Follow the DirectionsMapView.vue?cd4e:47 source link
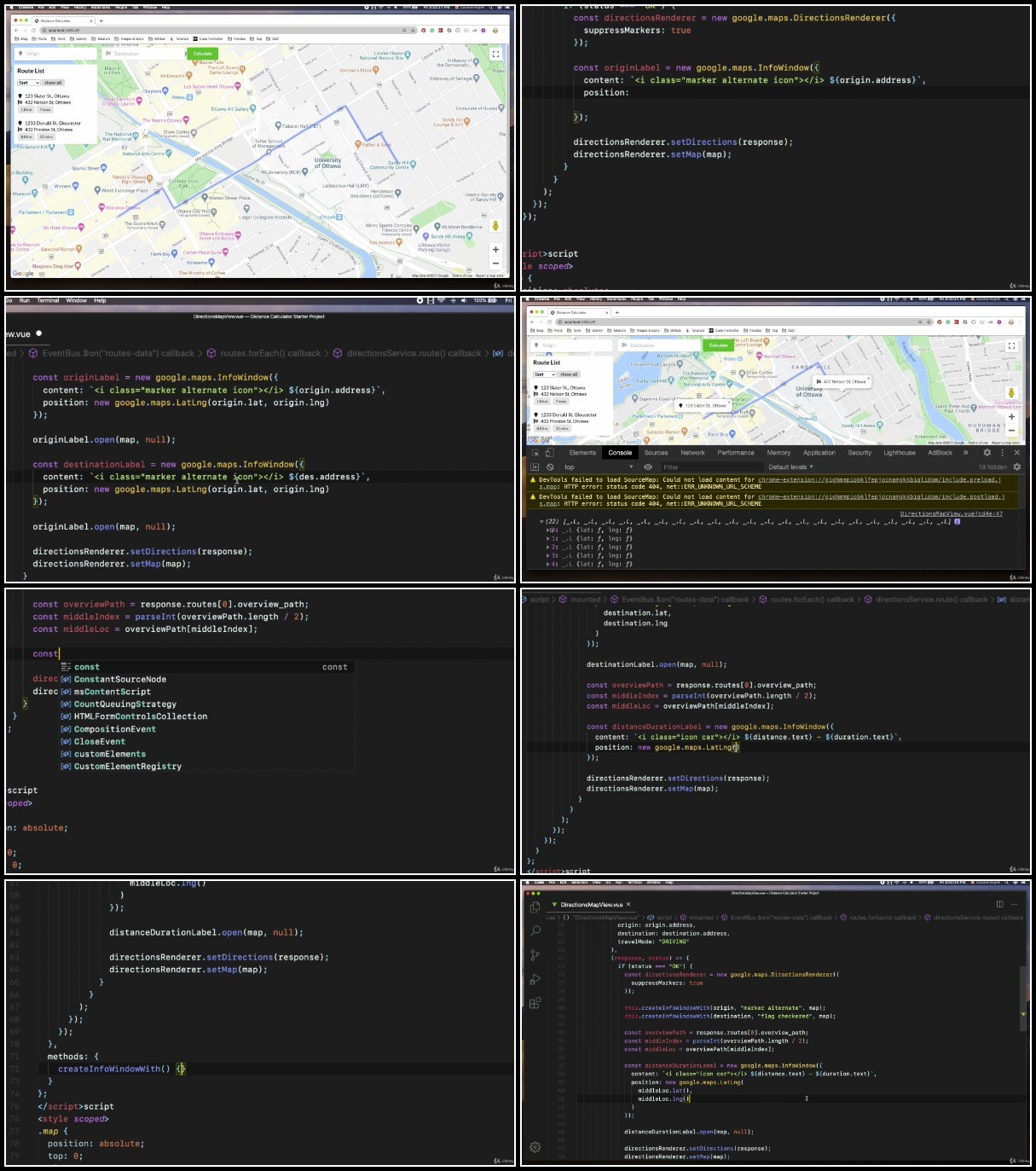The image size is (1036, 1171). tap(952, 513)
